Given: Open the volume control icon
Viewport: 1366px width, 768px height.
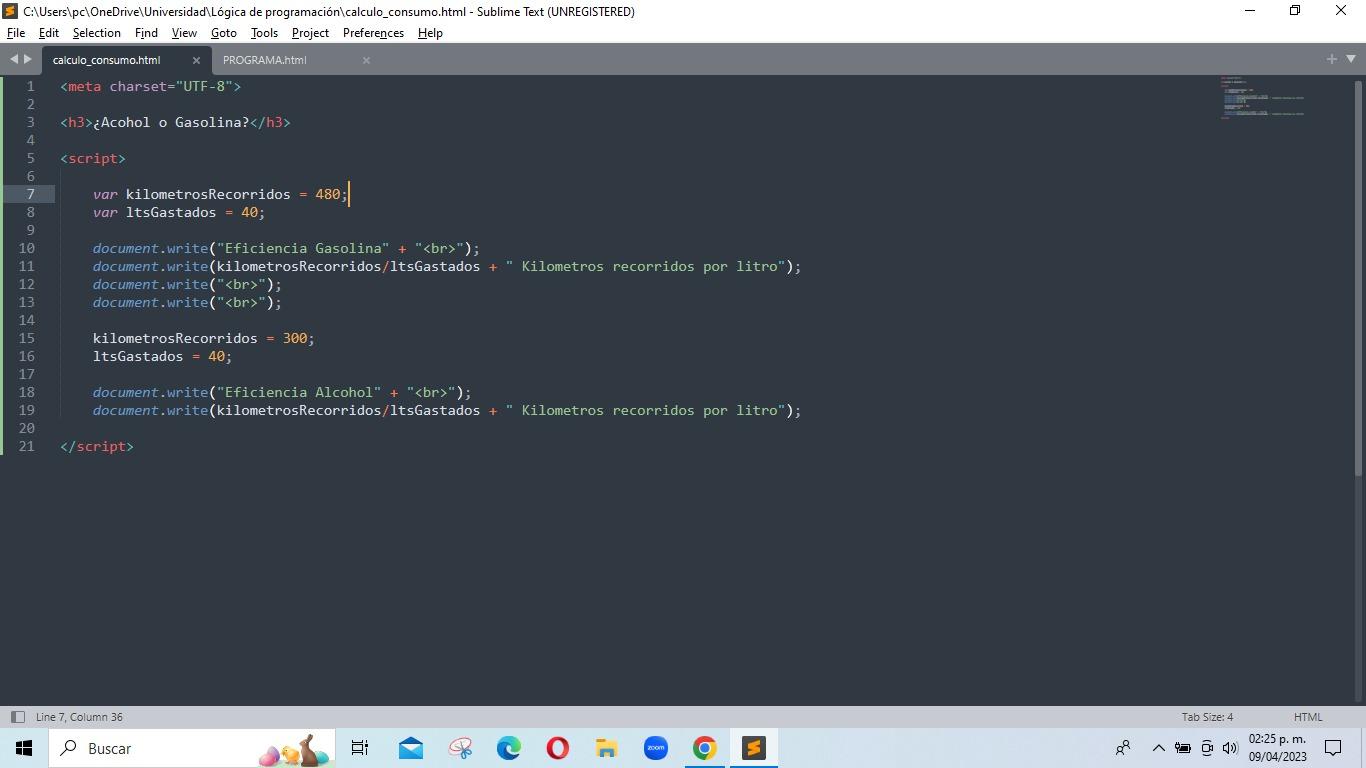Looking at the screenshot, I should (1230, 748).
